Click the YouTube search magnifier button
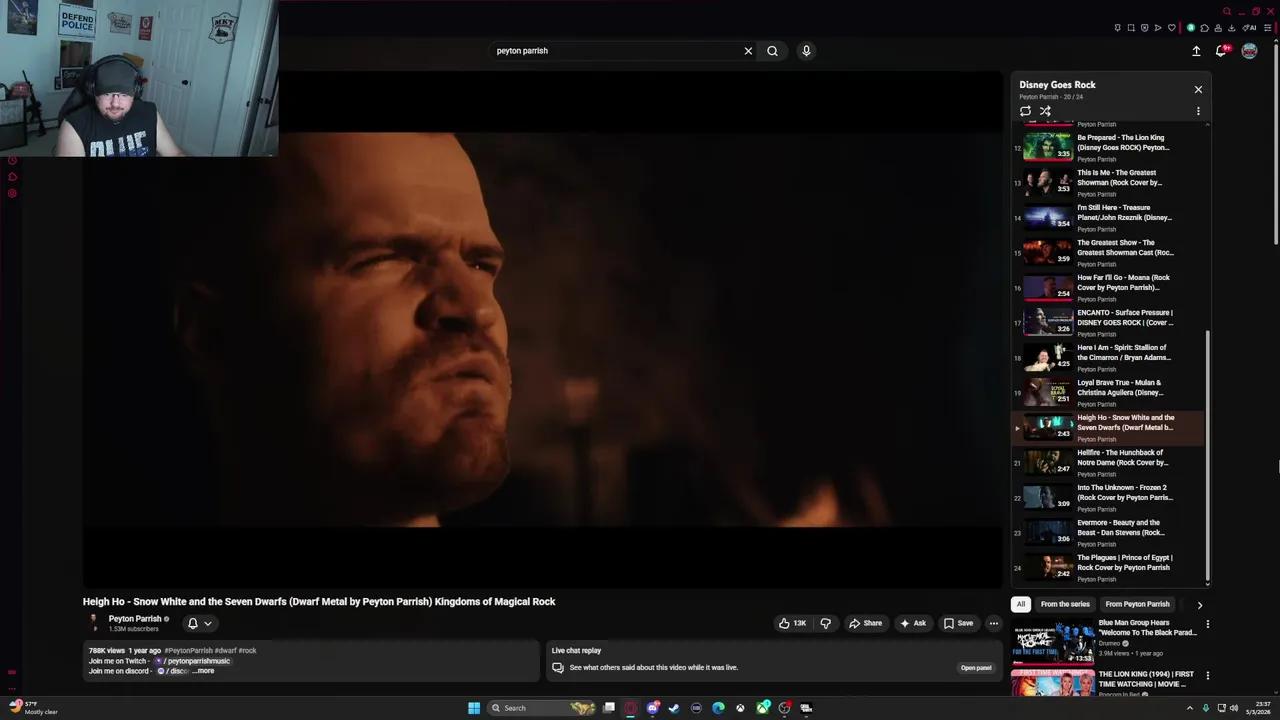 (x=772, y=51)
